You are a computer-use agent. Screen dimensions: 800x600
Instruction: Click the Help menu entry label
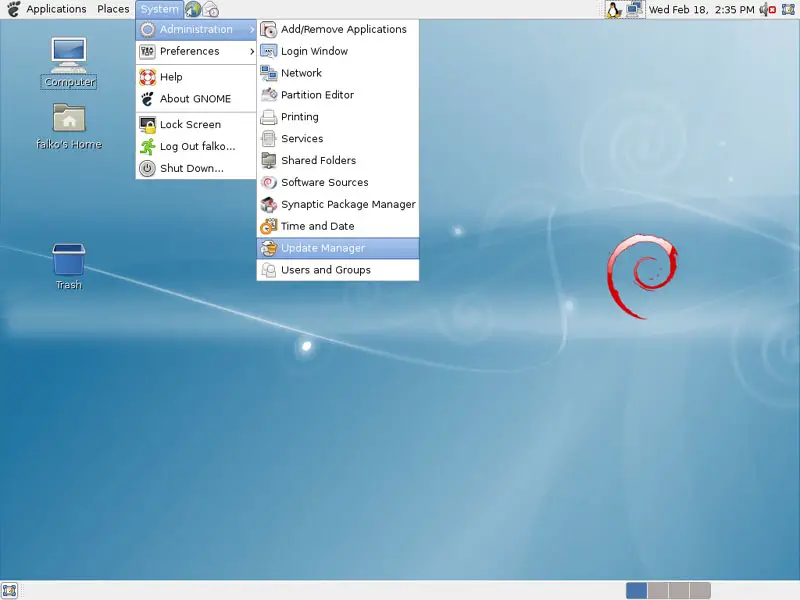(x=171, y=77)
